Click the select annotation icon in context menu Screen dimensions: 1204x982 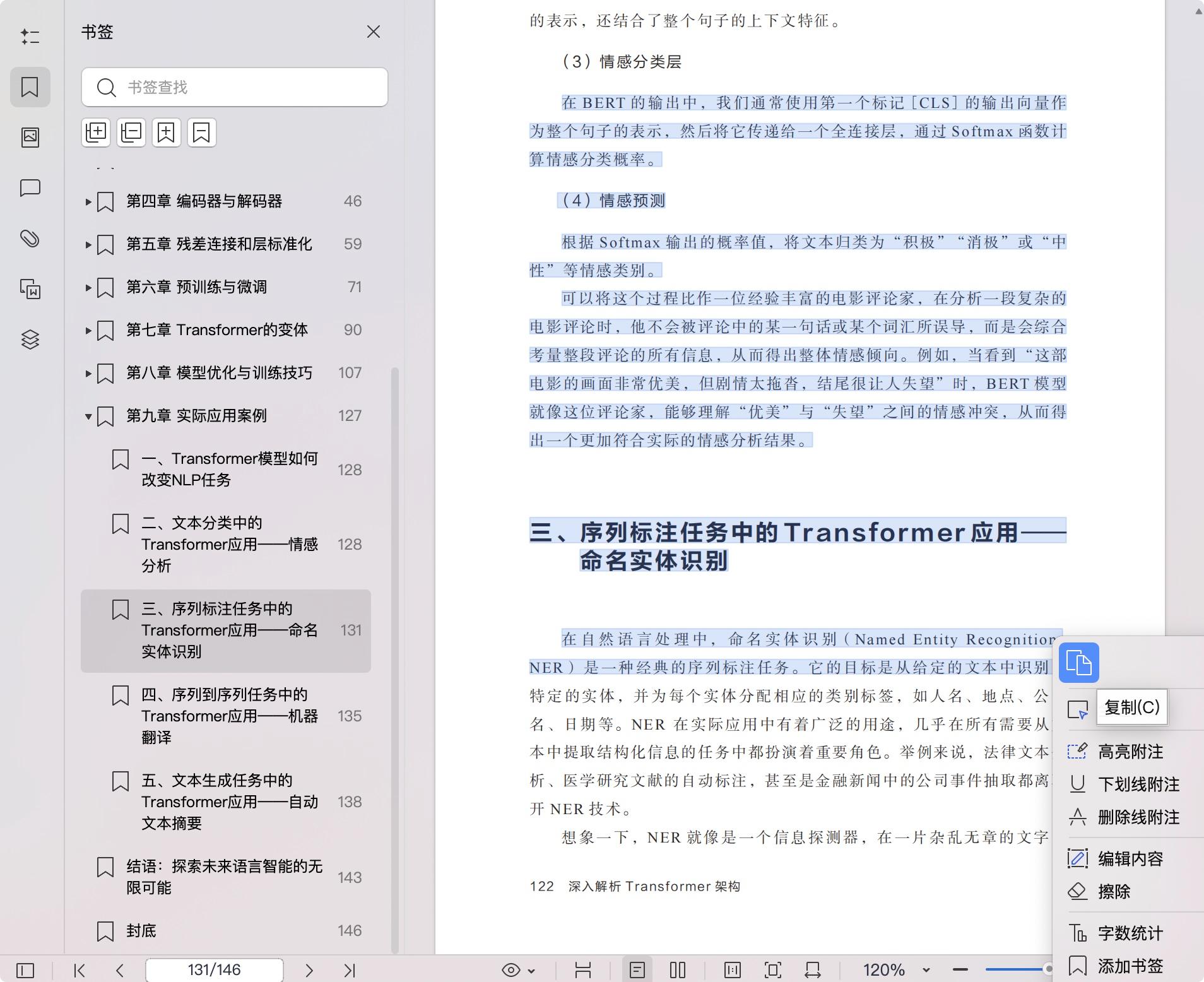(x=1078, y=710)
